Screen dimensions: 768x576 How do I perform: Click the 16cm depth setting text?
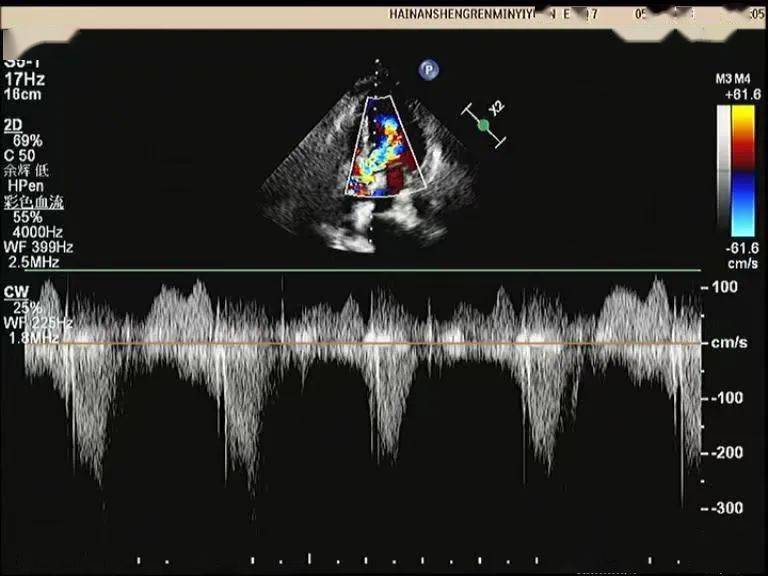[x=23, y=94]
